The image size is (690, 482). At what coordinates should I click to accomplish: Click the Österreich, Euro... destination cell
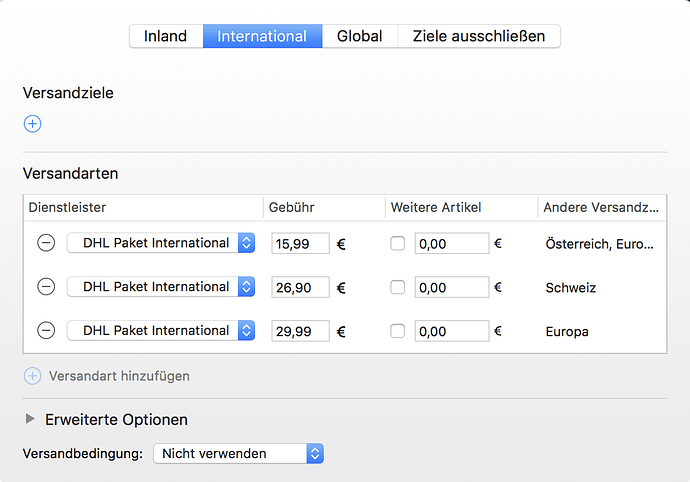[x=599, y=244]
